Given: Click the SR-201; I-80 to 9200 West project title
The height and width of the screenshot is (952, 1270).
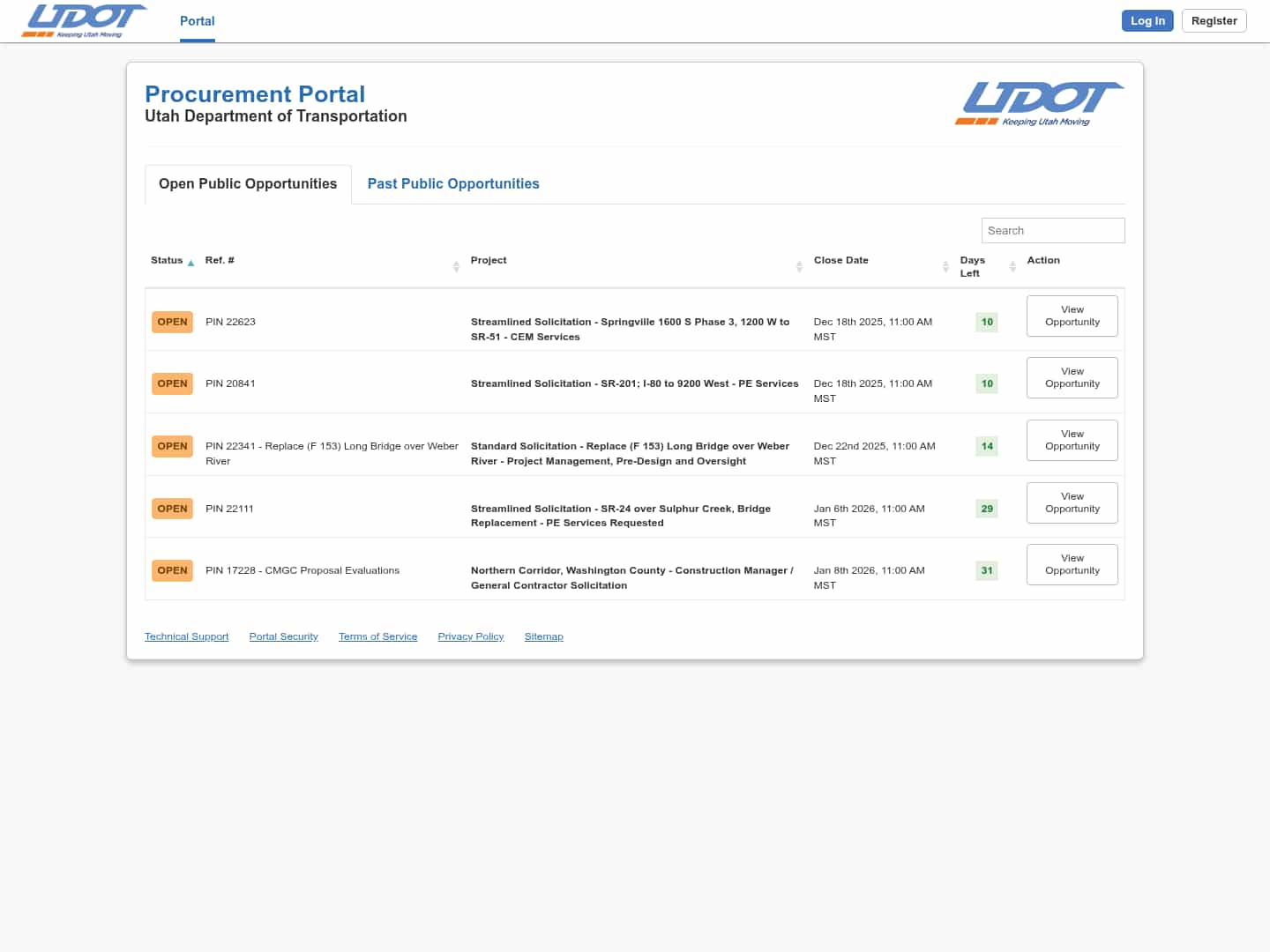Looking at the screenshot, I should pyautogui.click(x=634, y=383).
